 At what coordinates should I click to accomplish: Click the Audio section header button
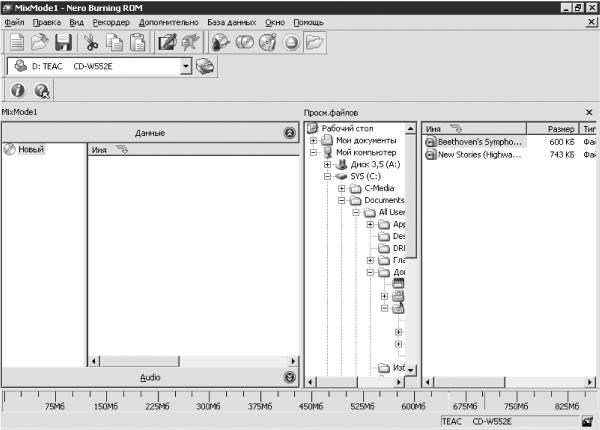tap(150, 377)
